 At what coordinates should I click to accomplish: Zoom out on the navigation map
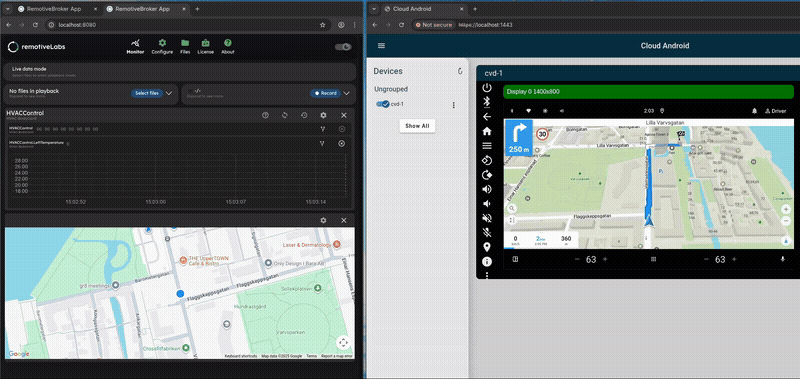click(786, 220)
